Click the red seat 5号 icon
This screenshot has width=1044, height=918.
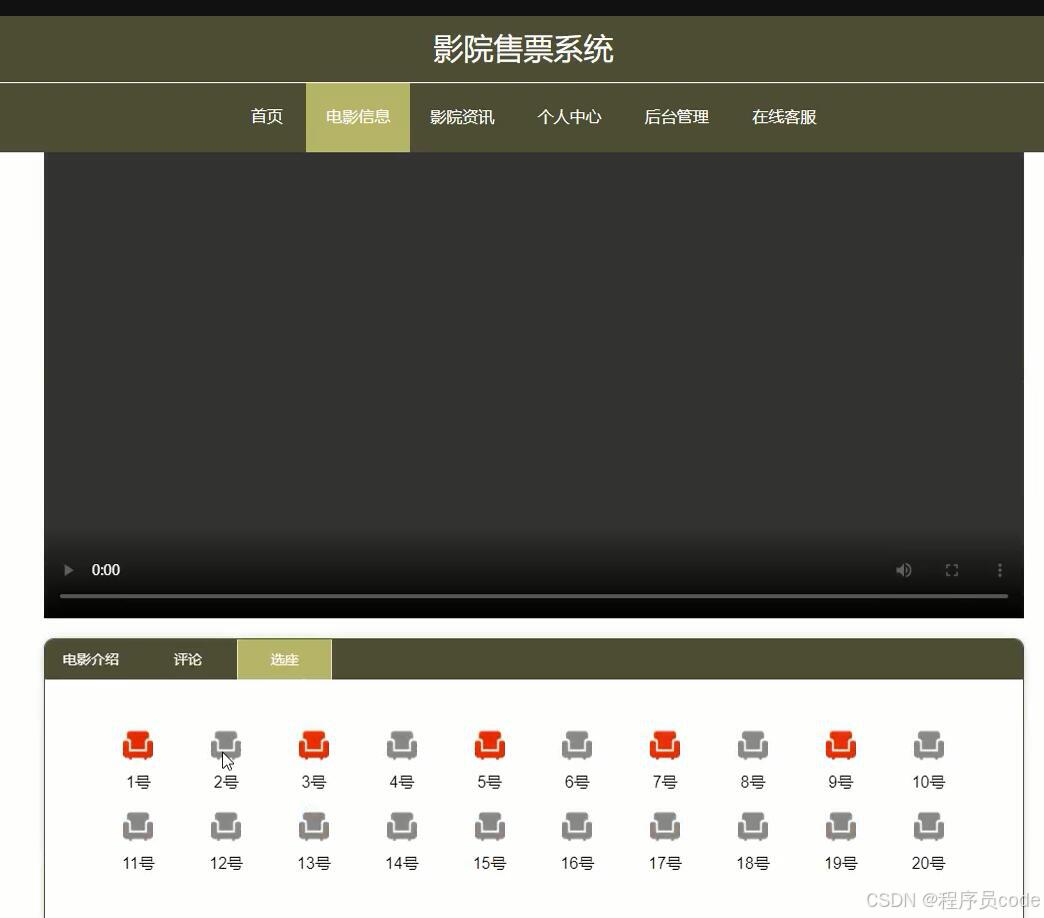[x=489, y=745]
